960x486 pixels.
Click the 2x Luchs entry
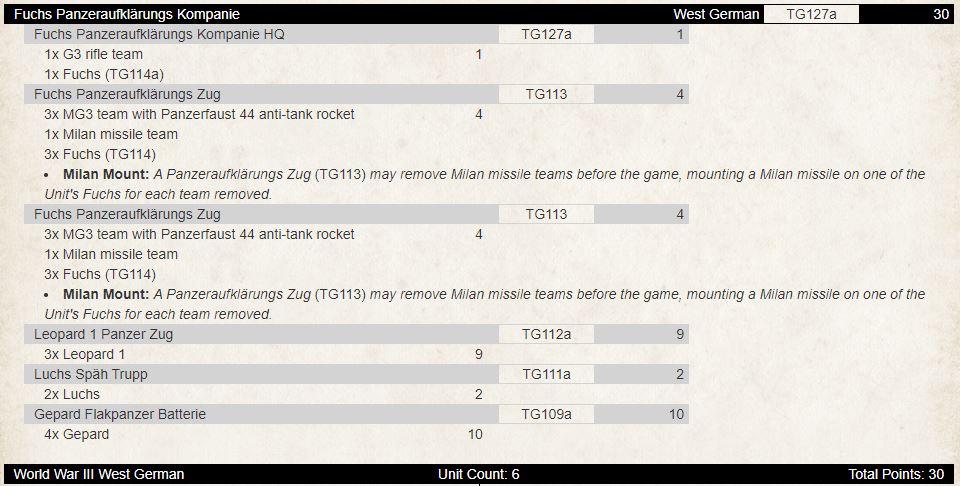(x=72, y=394)
